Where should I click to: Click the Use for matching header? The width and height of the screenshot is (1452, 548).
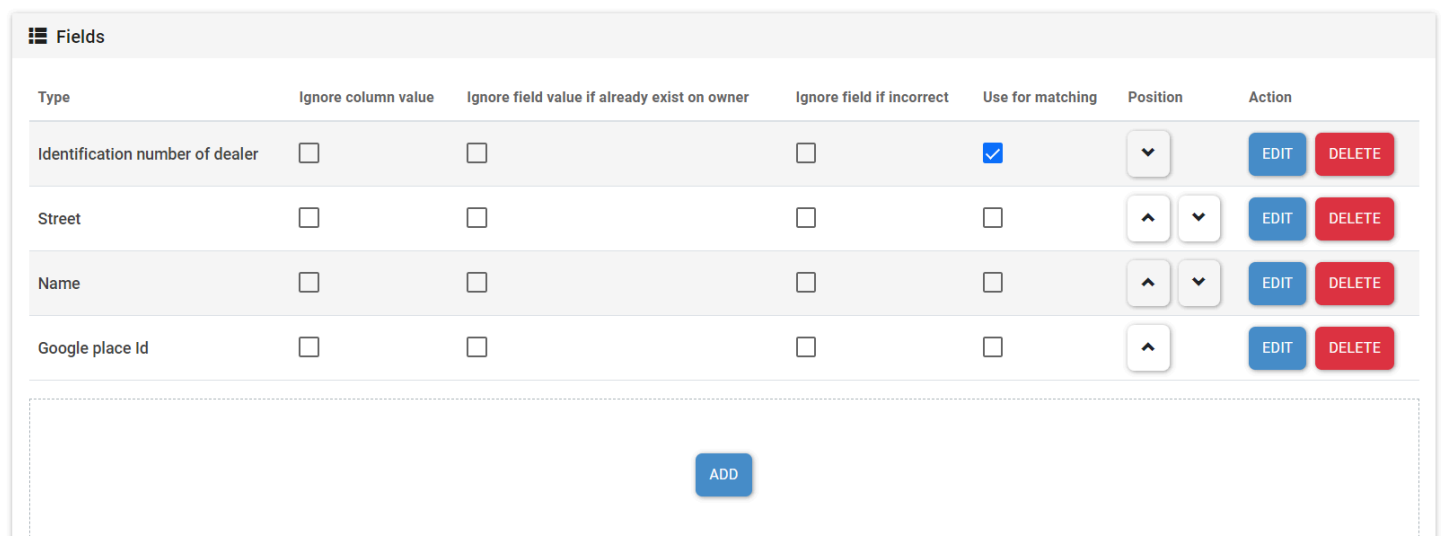[x=1040, y=97]
